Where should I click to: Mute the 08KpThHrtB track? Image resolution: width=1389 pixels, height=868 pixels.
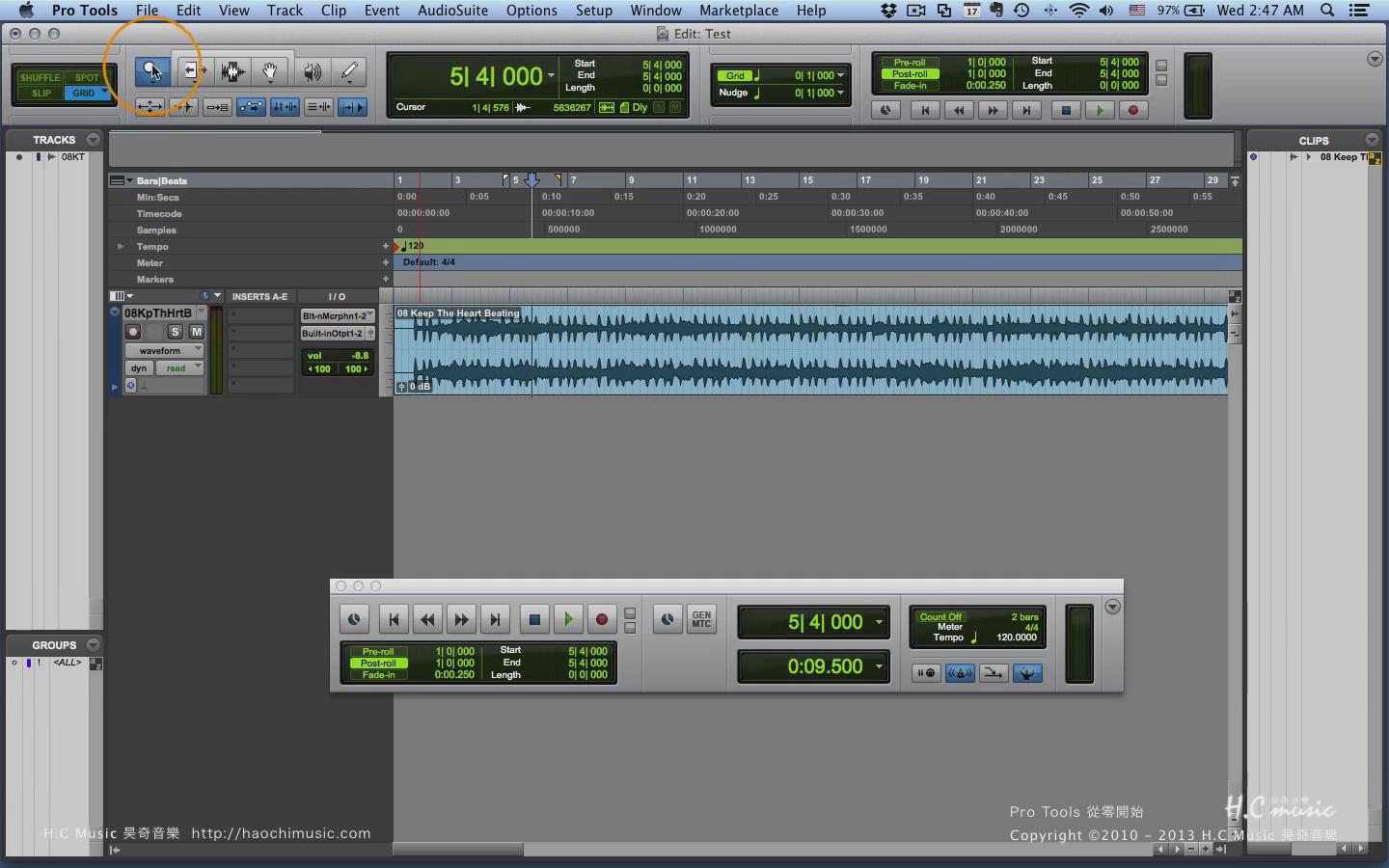click(196, 332)
